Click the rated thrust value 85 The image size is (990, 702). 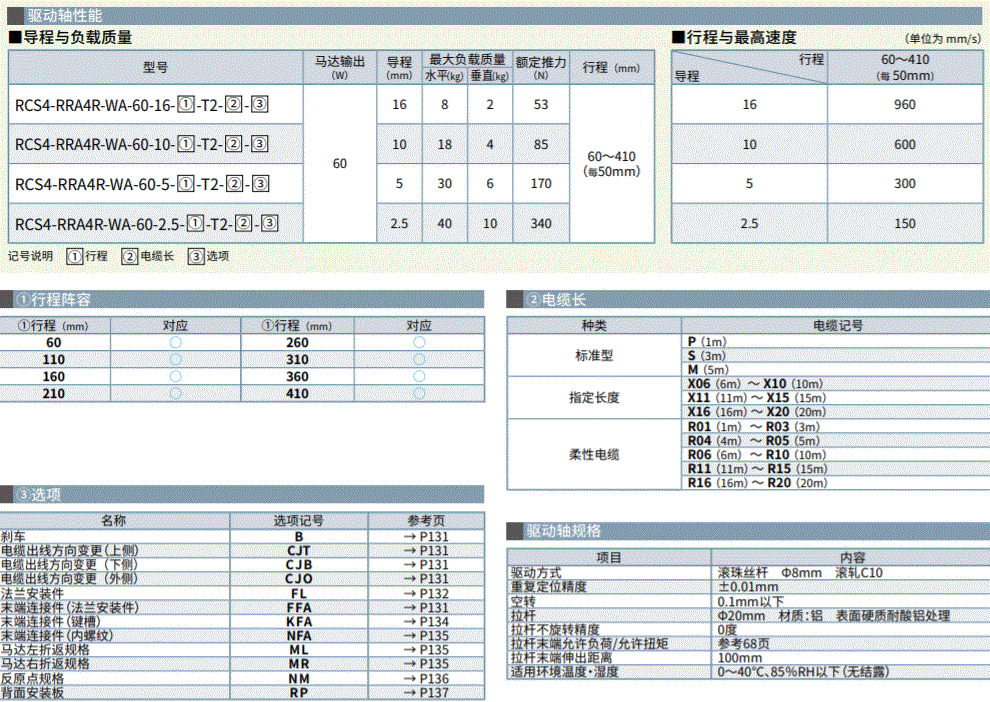[541, 145]
